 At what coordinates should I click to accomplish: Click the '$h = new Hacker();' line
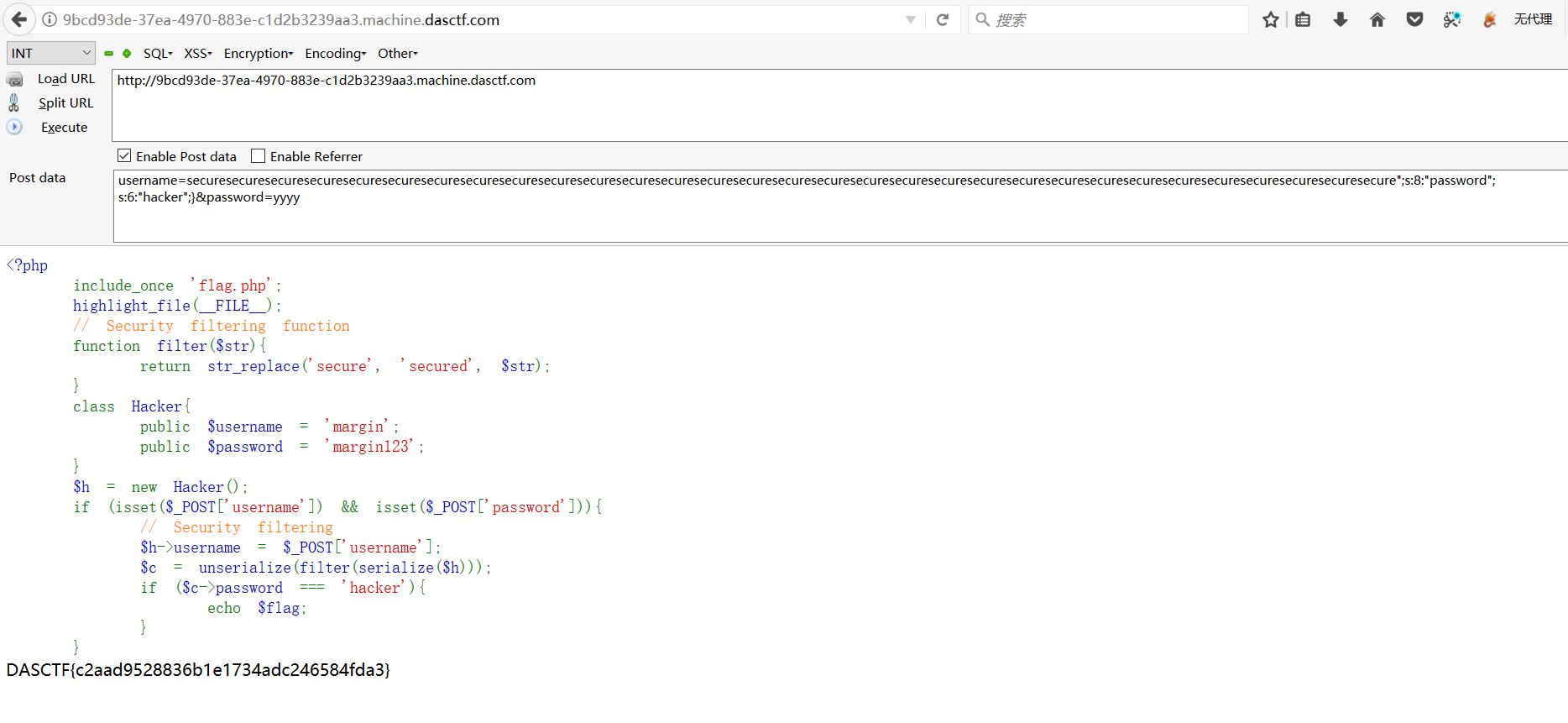(160, 487)
